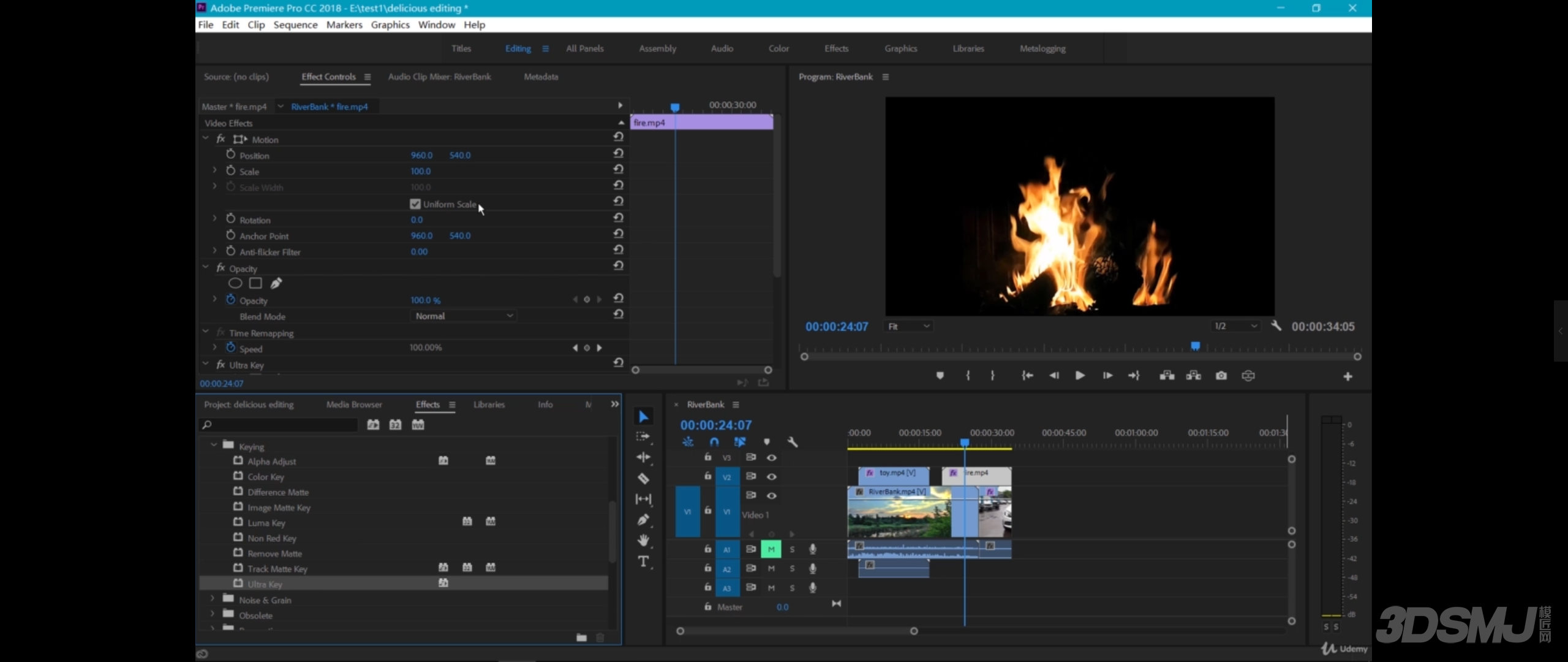1568x662 pixels.
Task: Mark In point in Program monitor
Action: tap(968, 376)
